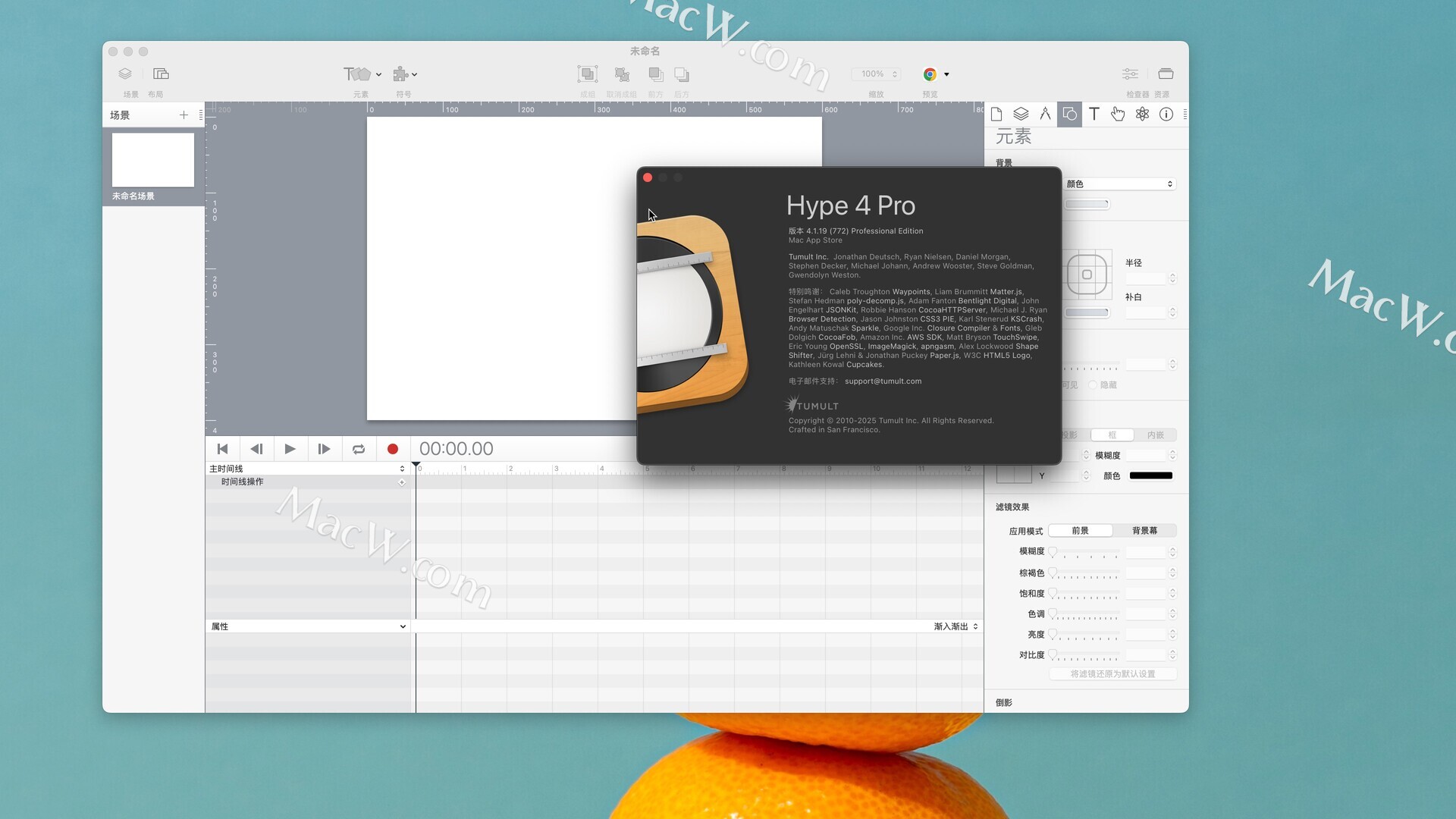The image size is (1456, 819).
Task: Click the black shadow 颜色 swatch
Action: coord(1151,475)
